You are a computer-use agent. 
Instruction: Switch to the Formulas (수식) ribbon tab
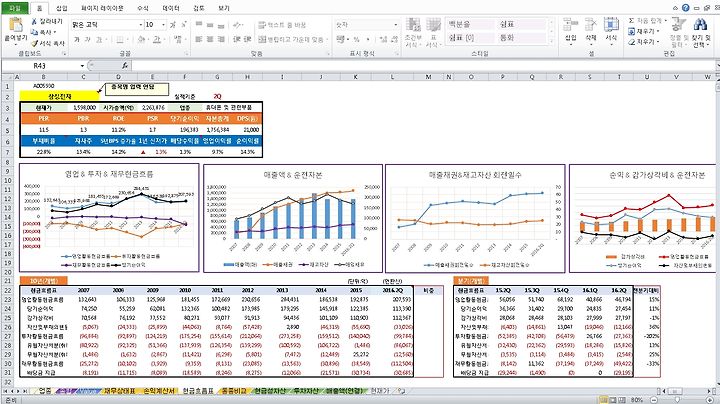143,8
